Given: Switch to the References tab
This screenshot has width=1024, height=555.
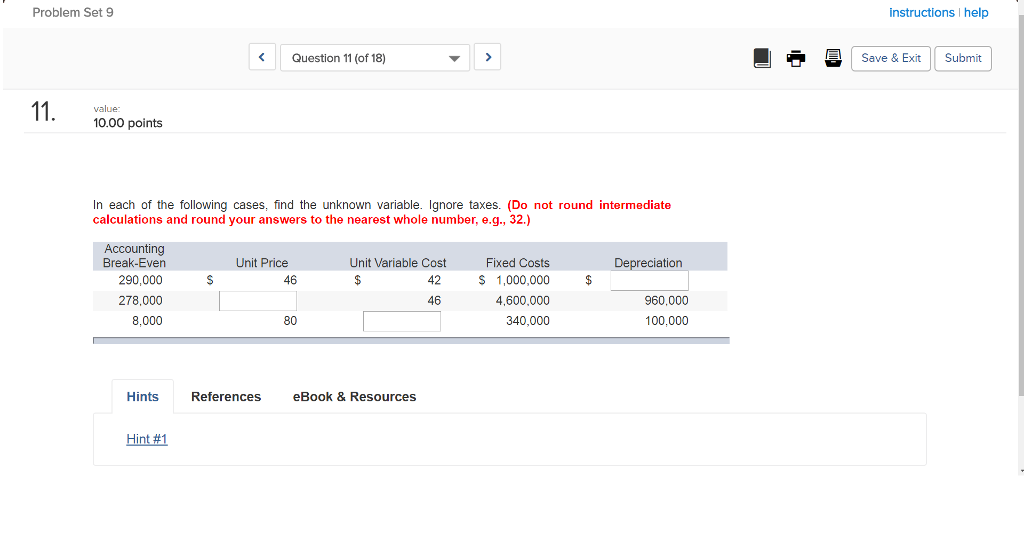Looking at the screenshot, I should [x=226, y=397].
